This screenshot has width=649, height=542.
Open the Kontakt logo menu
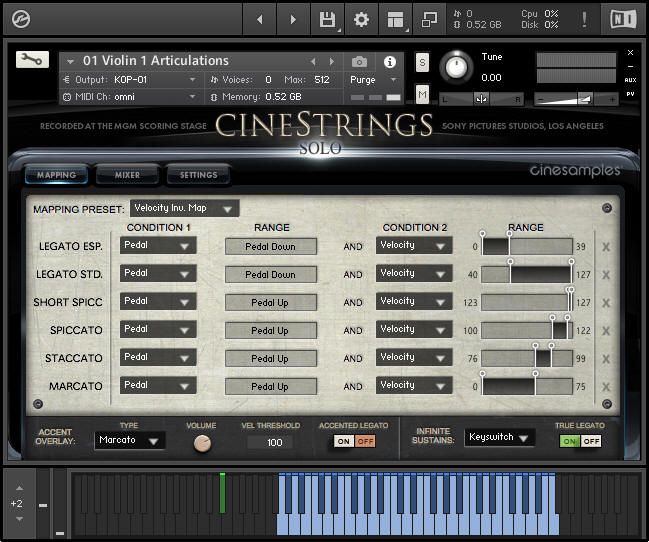tap(21, 19)
